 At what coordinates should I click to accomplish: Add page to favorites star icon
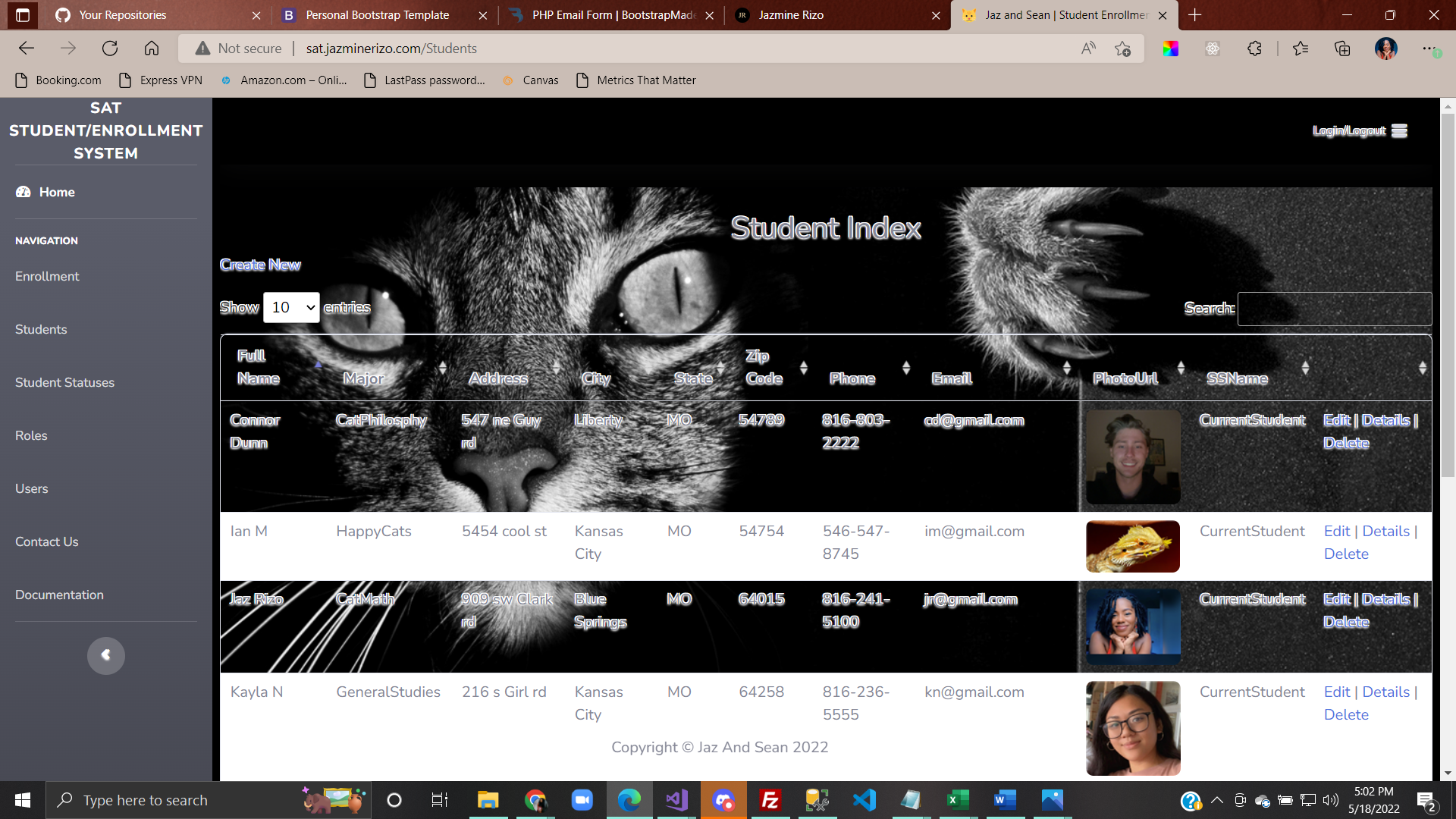[x=1123, y=49]
